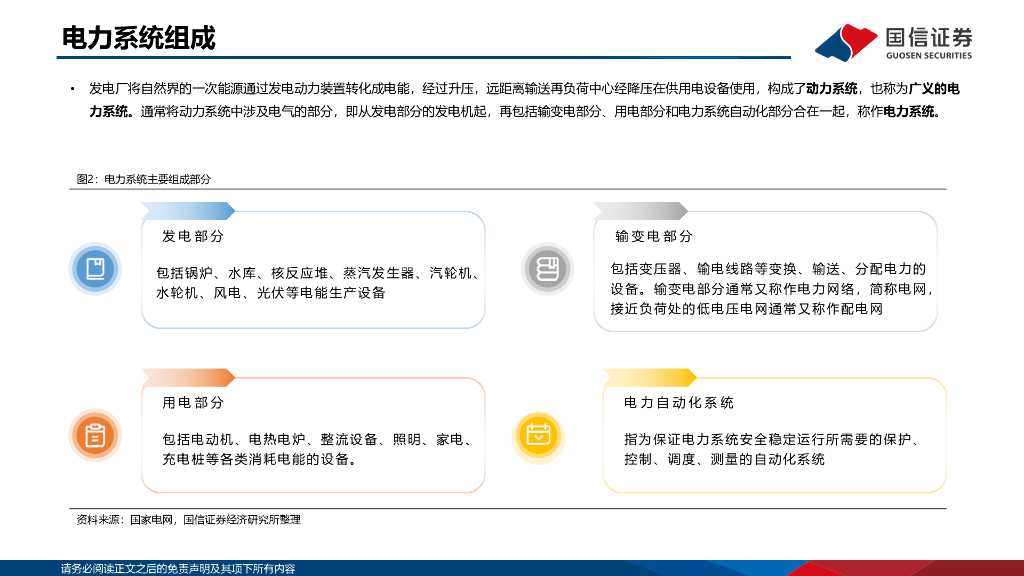Click the footer disclaimer 请务必阅读正文之后的免责声明及其项下所有内容
This screenshot has width=1024, height=576.
(x=178, y=569)
